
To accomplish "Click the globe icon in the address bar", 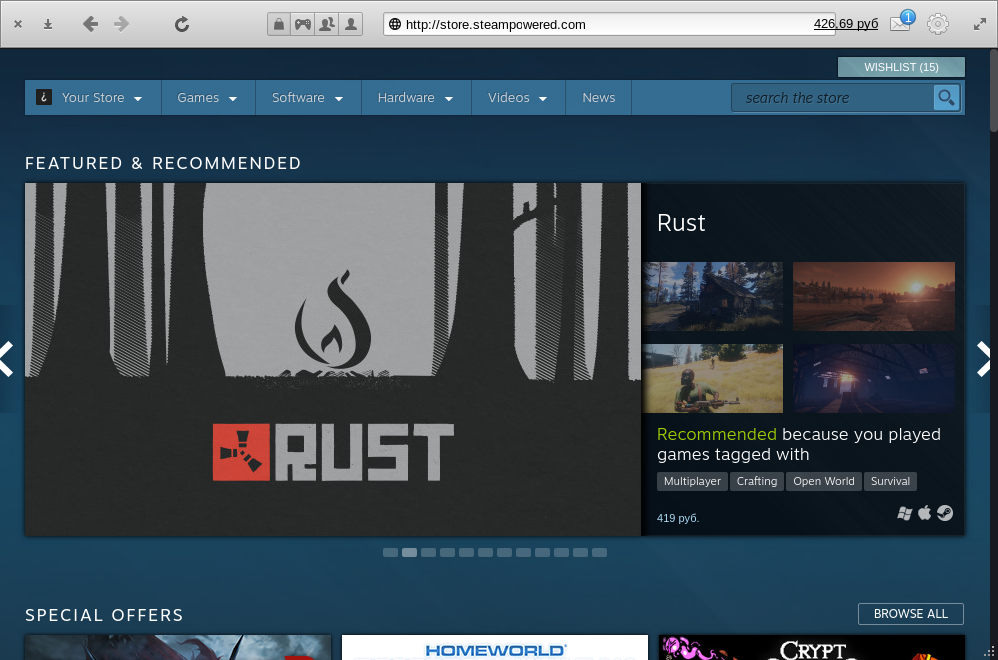I will tap(395, 24).
